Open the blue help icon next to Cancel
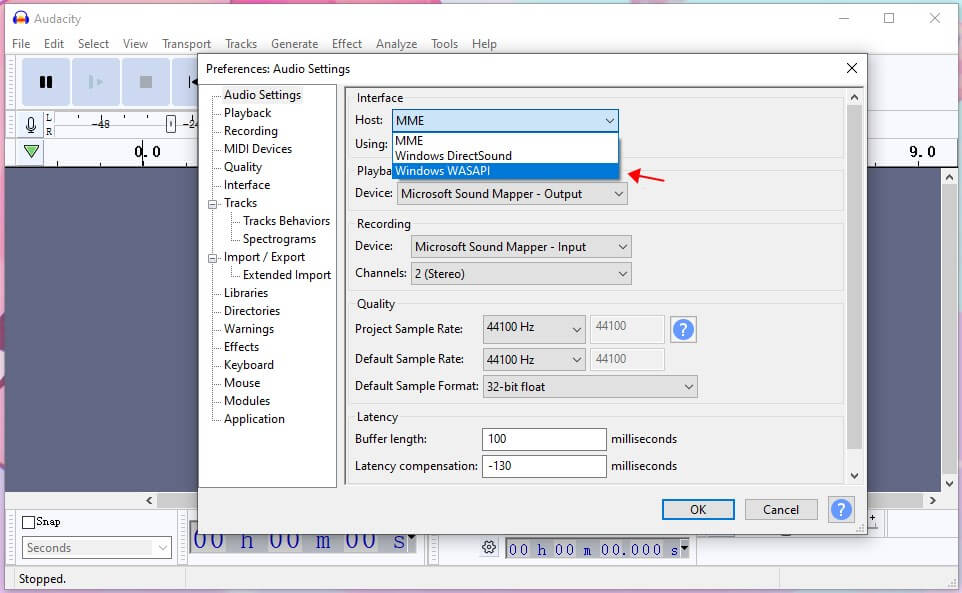Screen dimensions: 962x593 [x=841, y=509]
